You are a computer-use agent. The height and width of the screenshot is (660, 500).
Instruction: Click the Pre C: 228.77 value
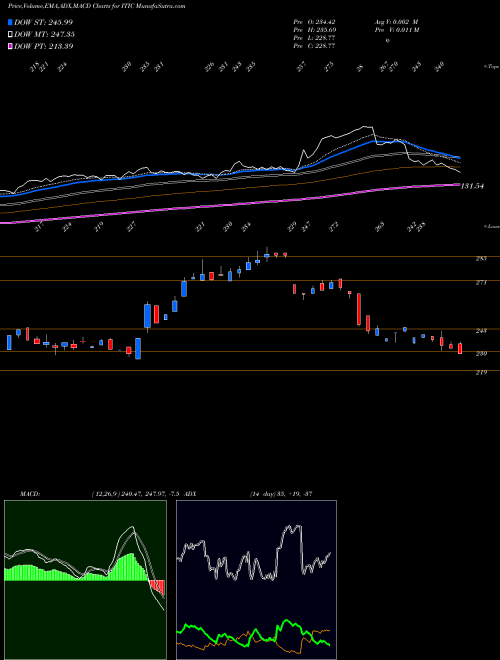314,46
